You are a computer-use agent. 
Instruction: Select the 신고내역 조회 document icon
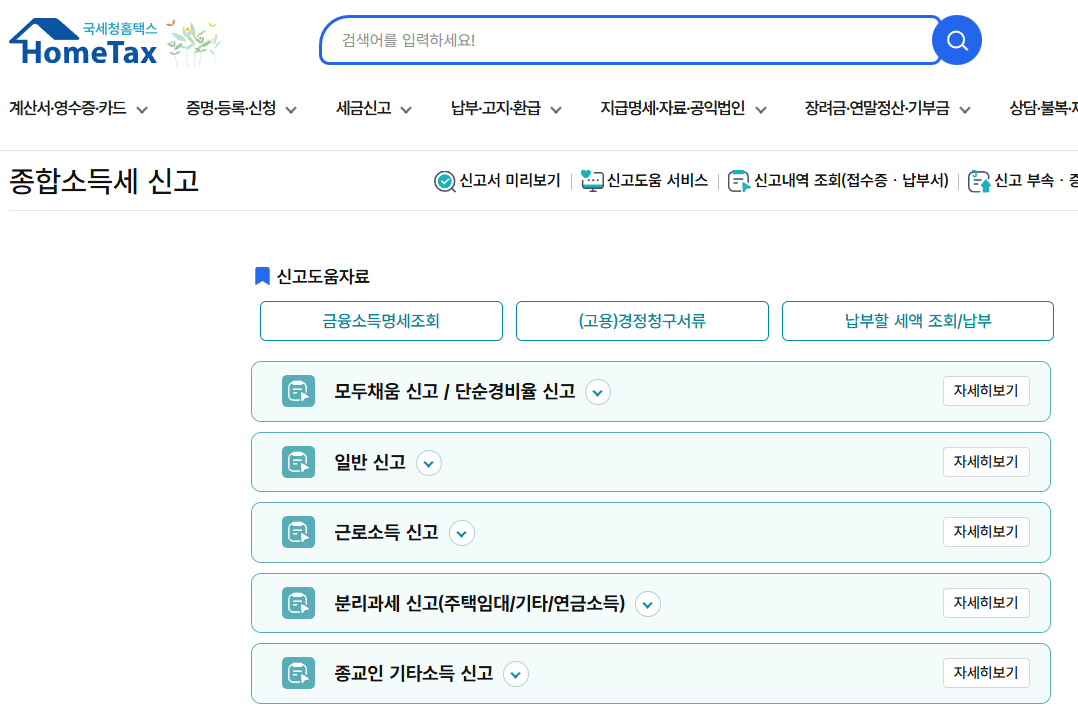737,182
